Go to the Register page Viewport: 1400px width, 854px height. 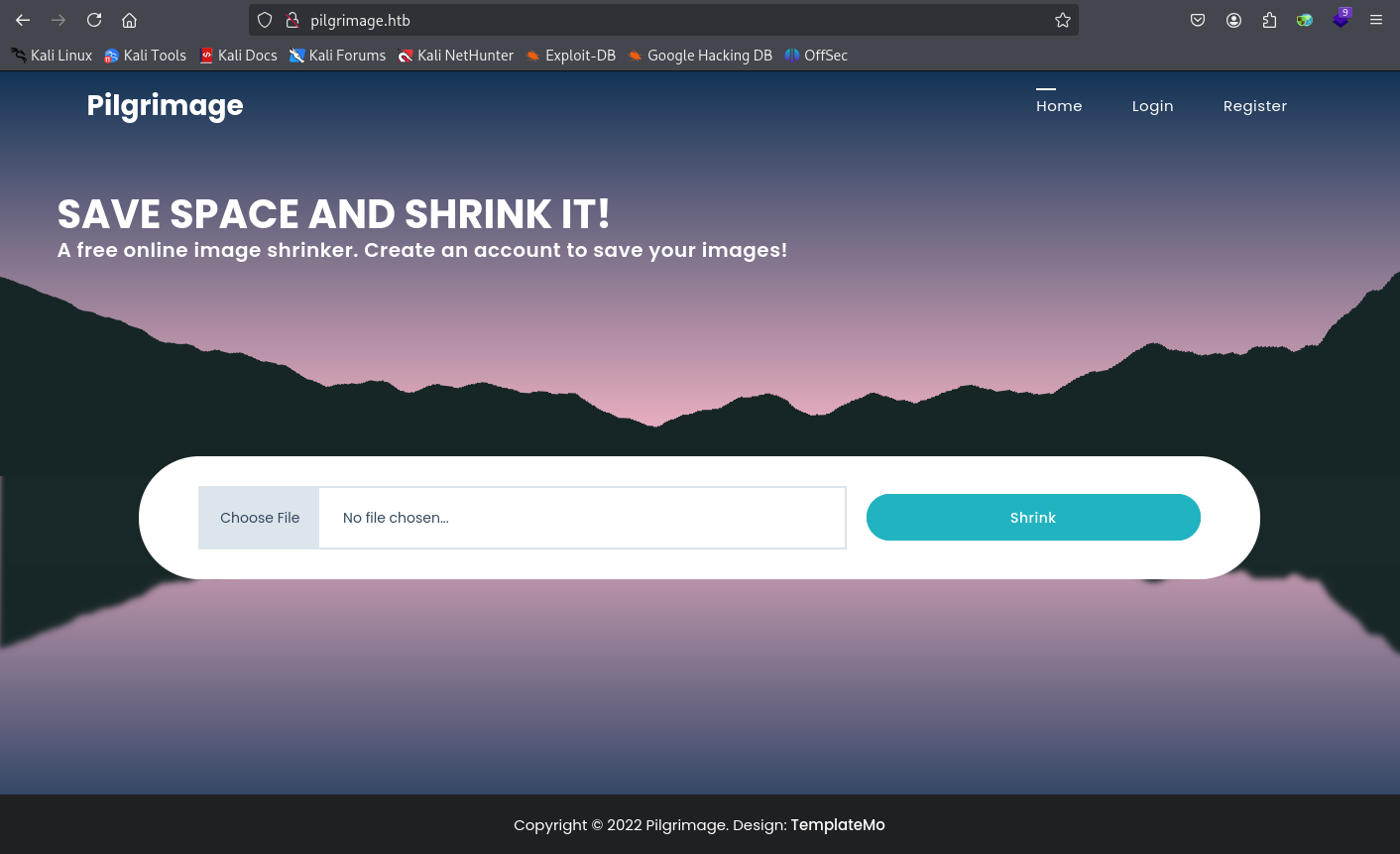(1254, 106)
